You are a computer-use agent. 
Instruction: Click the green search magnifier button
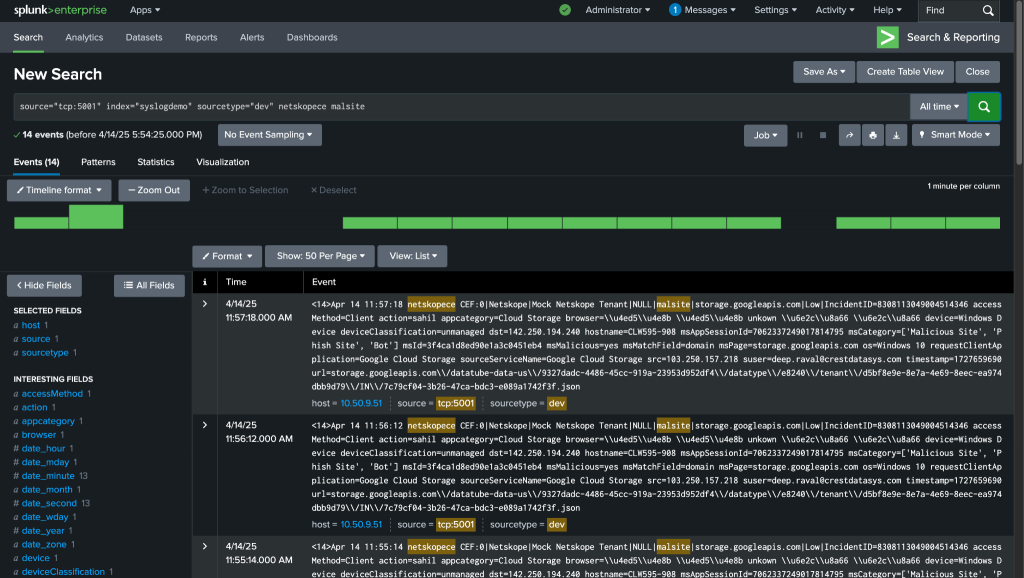click(x=984, y=106)
